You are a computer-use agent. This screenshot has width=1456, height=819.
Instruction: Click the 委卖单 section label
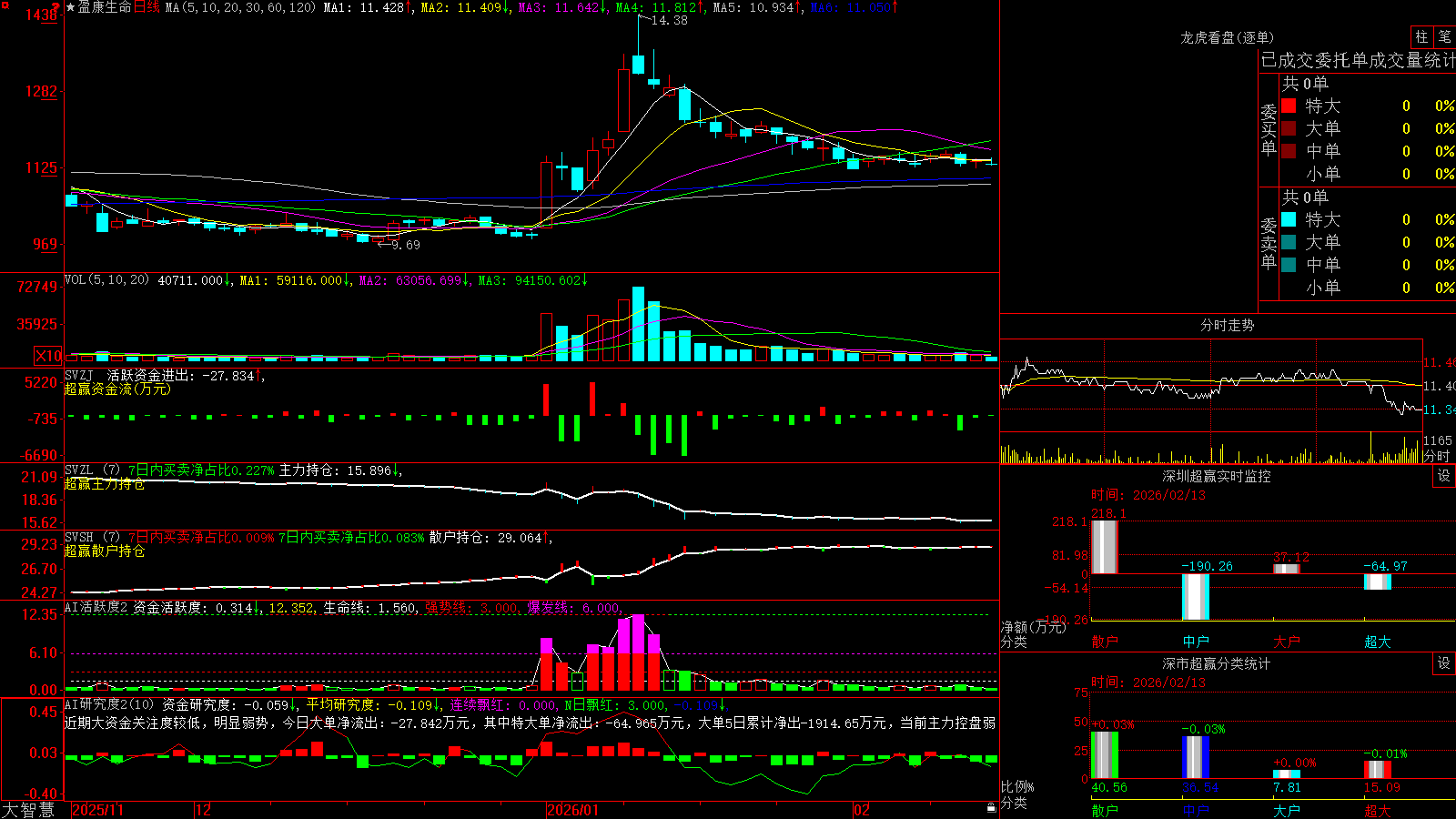[x=1269, y=243]
